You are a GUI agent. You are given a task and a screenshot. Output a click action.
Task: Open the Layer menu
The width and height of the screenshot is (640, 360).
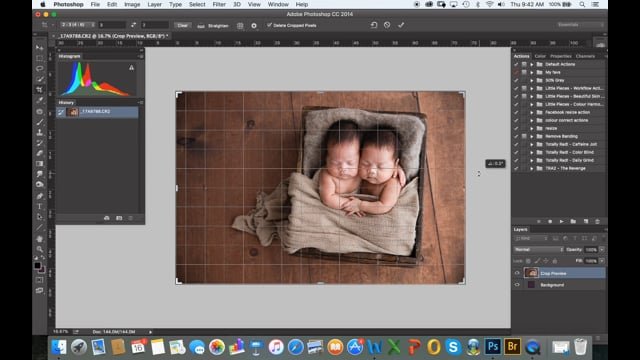click(x=154, y=4)
